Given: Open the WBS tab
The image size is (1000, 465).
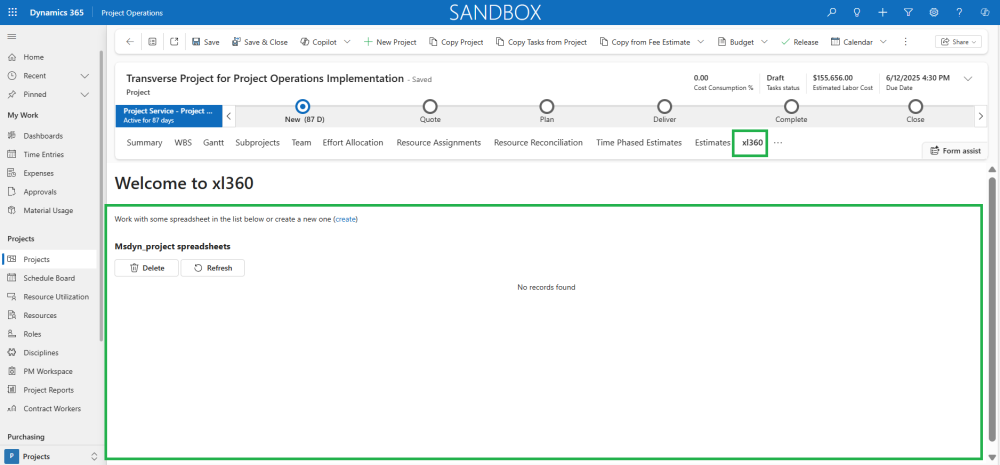Looking at the screenshot, I should tap(182, 143).
